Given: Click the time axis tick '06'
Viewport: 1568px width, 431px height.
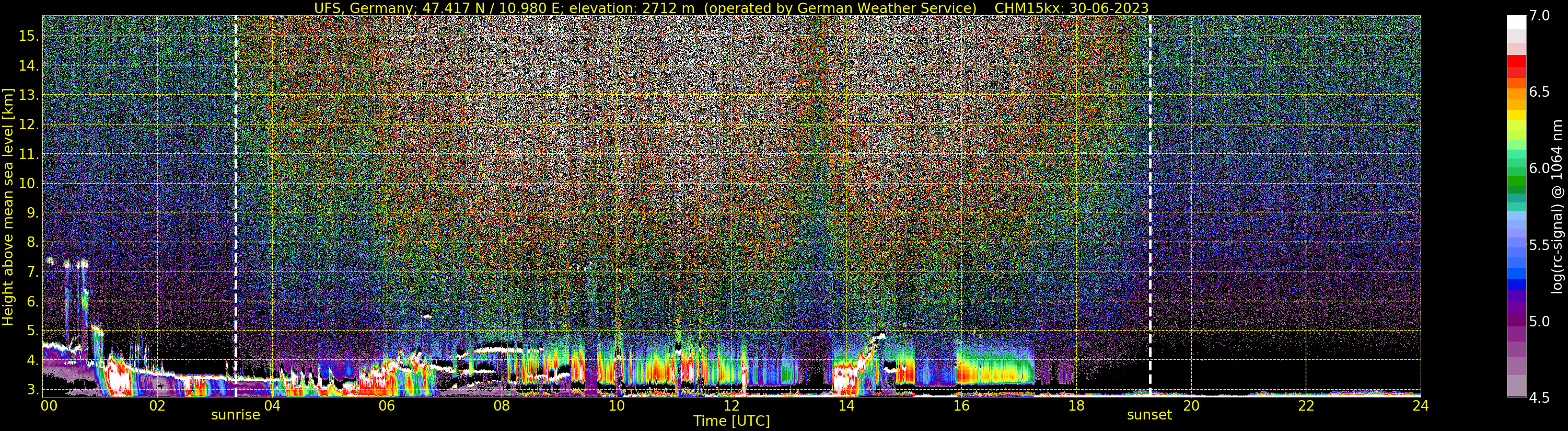Looking at the screenshot, I should [x=387, y=406].
